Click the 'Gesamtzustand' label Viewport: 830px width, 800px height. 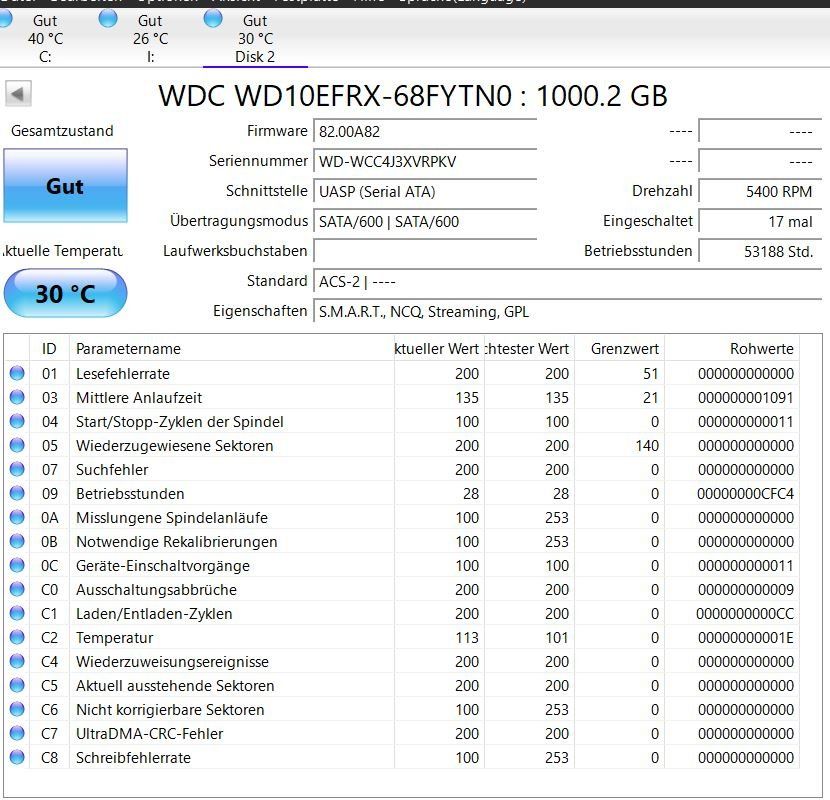point(62,130)
